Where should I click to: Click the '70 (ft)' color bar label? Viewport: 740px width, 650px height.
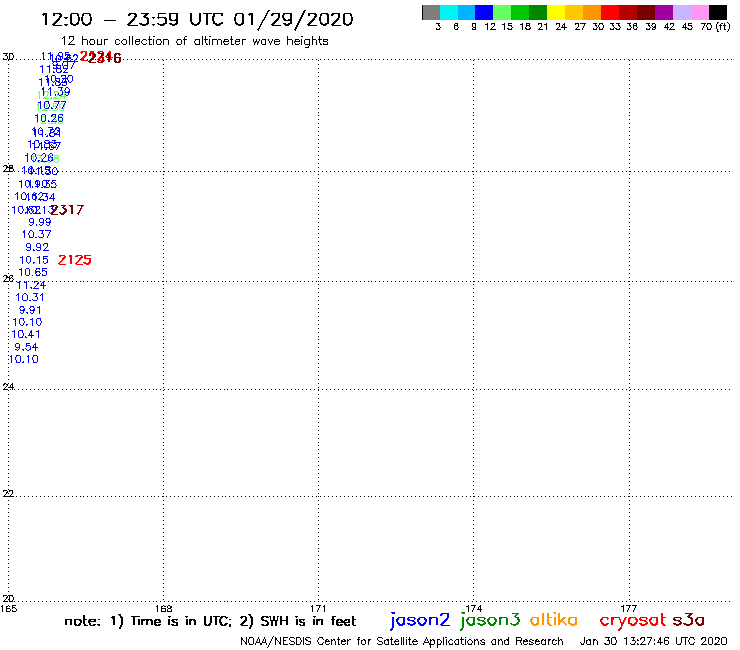[715, 26]
